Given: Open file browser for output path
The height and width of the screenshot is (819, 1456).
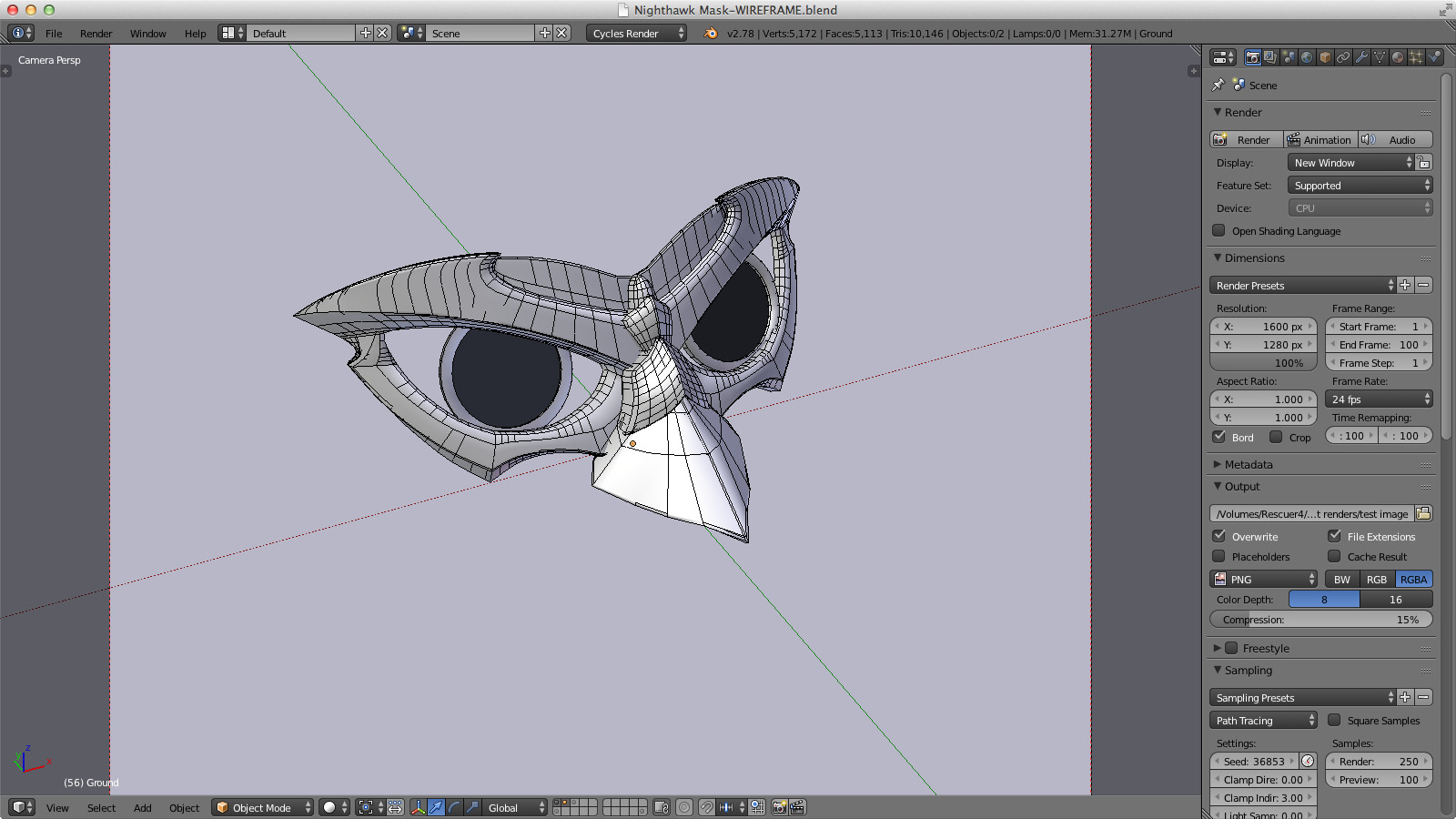Looking at the screenshot, I should (1423, 513).
